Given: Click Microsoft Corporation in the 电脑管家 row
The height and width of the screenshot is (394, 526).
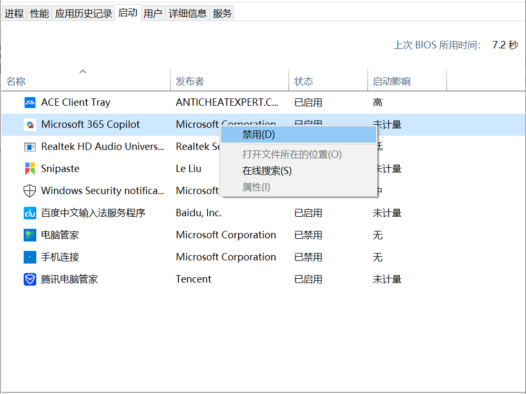Looking at the screenshot, I should coord(226,235).
